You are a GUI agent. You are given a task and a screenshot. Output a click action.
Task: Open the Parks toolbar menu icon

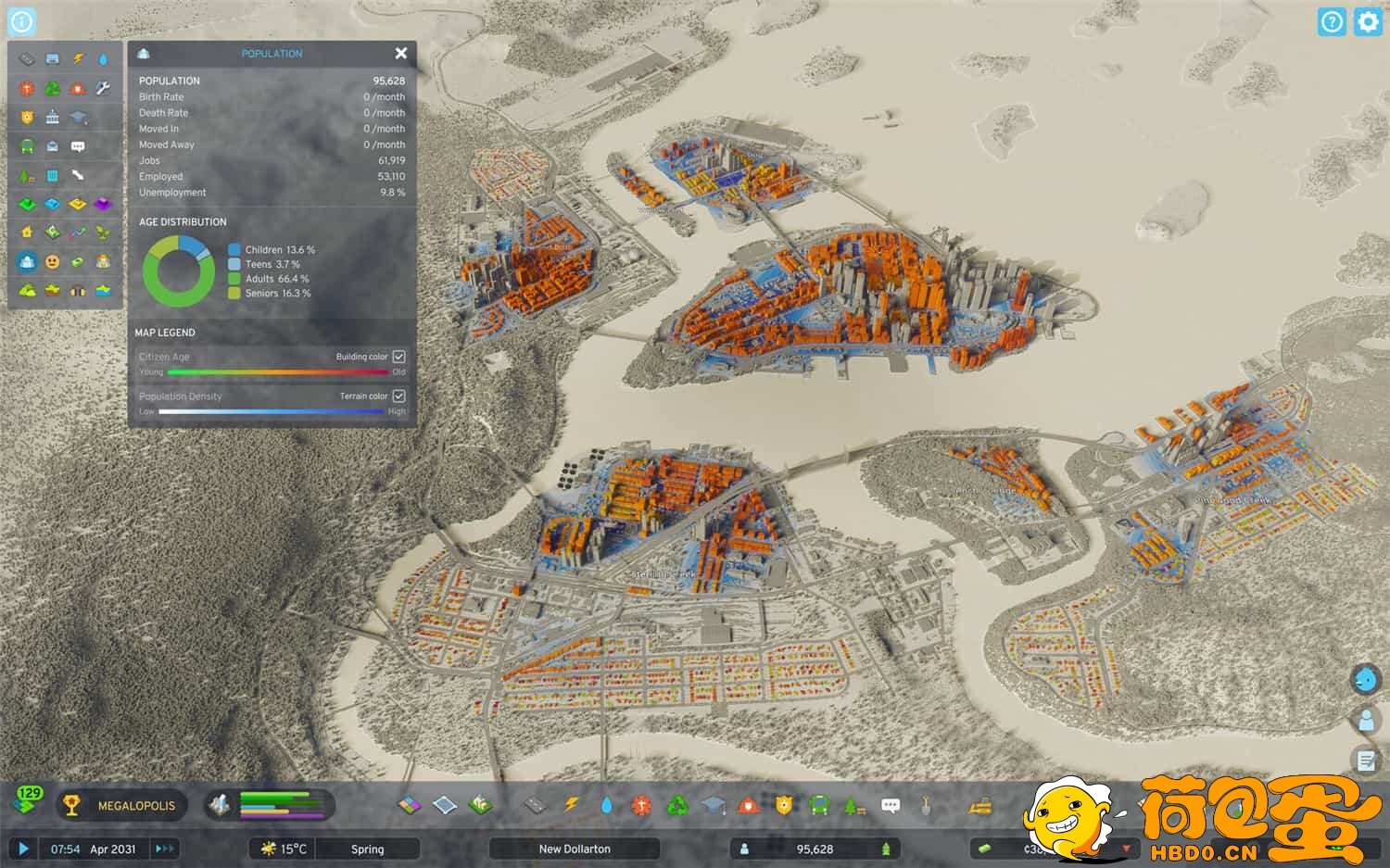(x=854, y=805)
